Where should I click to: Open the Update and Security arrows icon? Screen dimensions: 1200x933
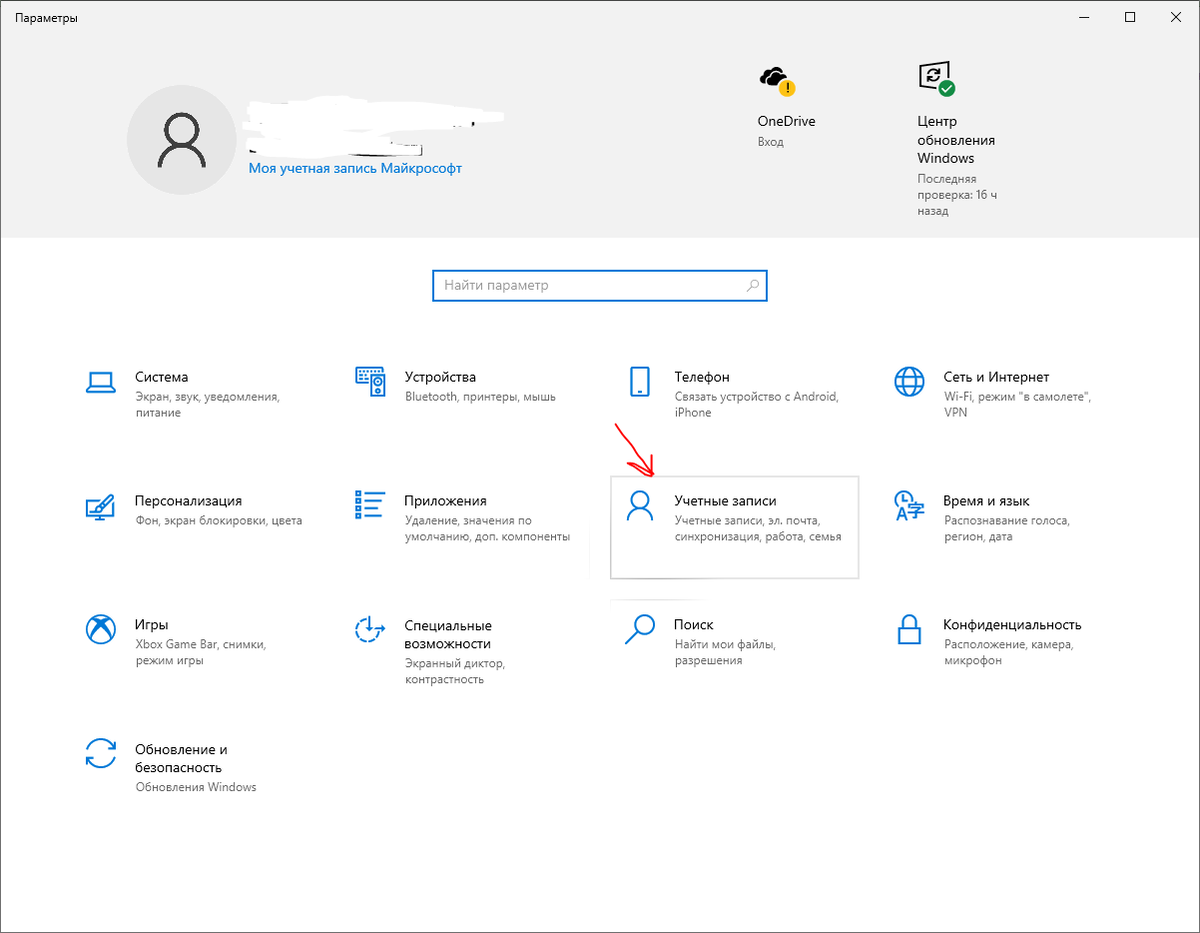[101, 753]
